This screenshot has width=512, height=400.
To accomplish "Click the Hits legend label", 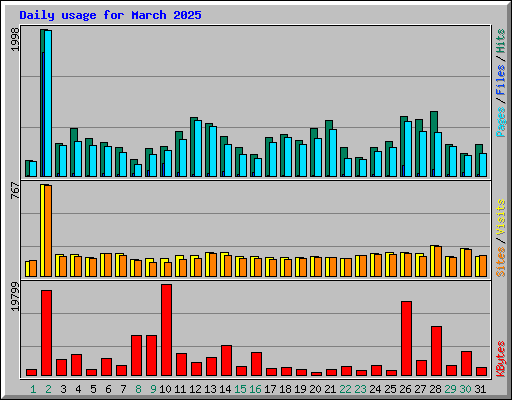I will (x=501, y=41).
